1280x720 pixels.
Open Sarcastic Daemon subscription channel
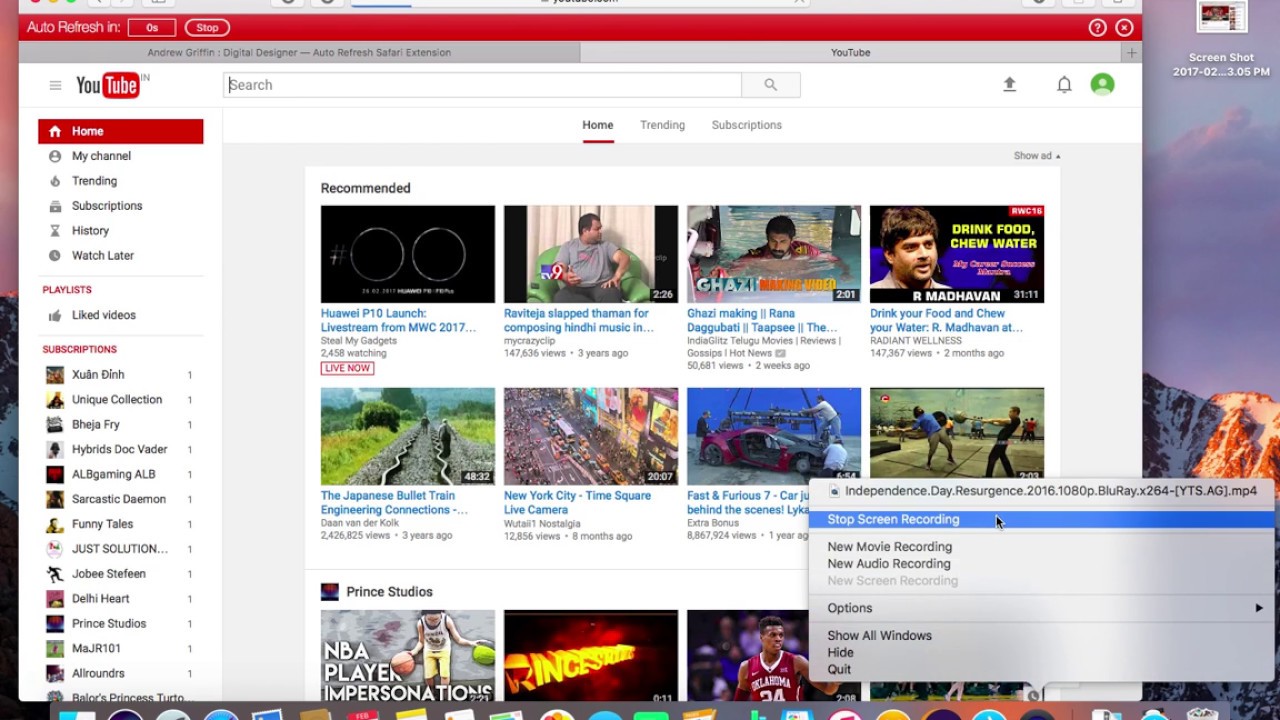pos(120,499)
